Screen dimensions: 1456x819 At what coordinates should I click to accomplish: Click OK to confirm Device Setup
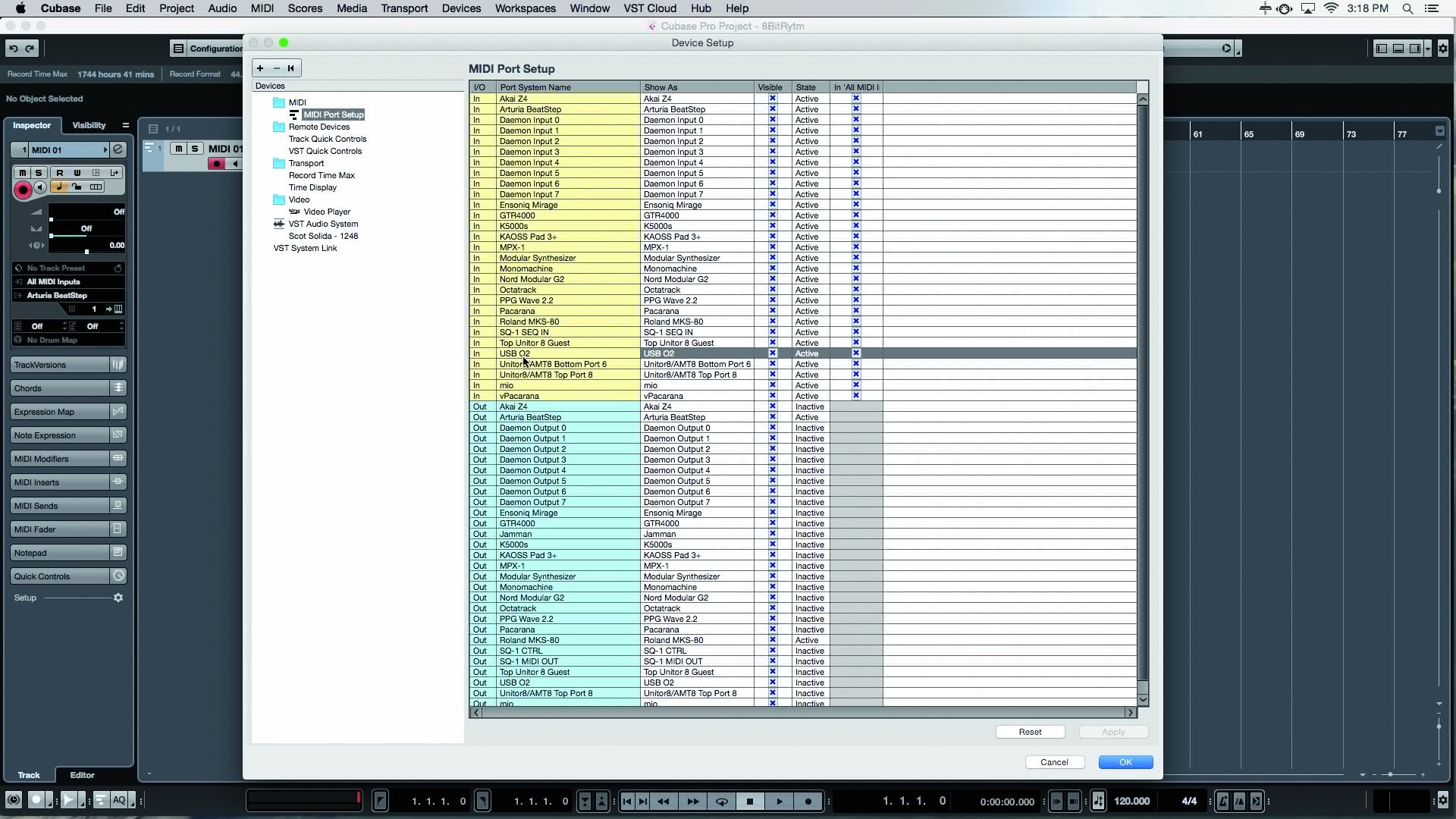point(1125,762)
